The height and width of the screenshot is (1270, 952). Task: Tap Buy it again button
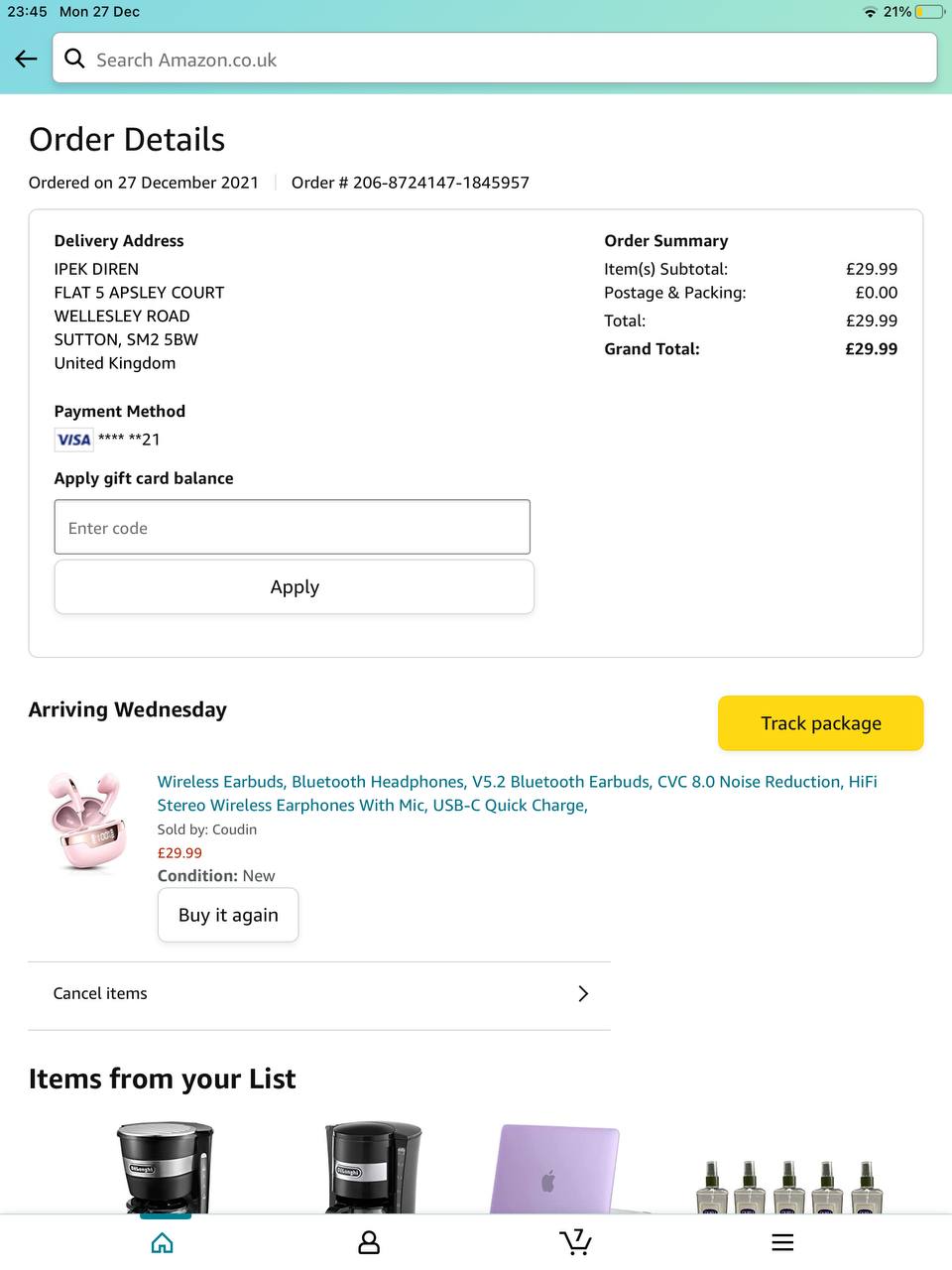[x=228, y=915]
